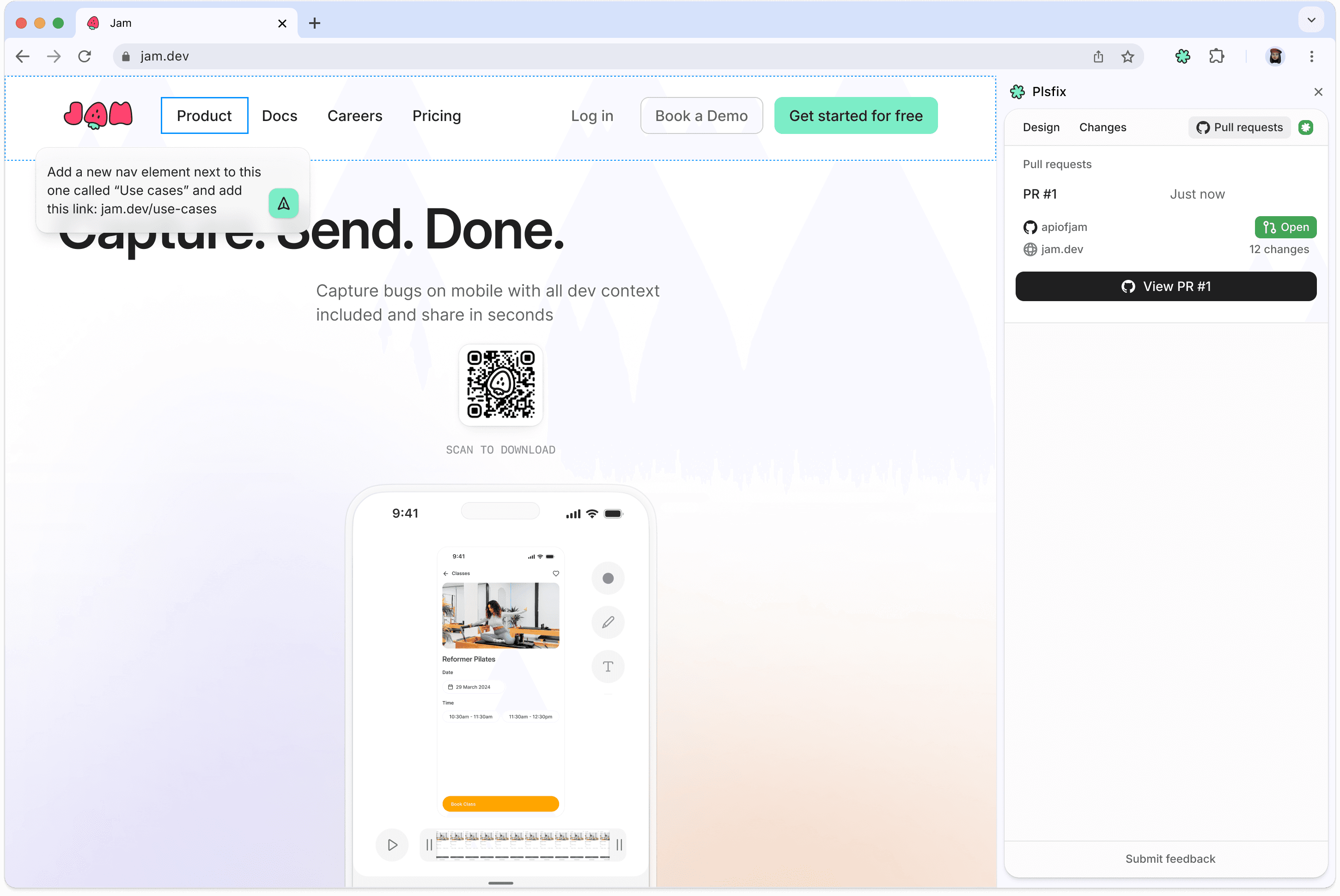
Task: Click the Plsfix extension icon in toolbar
Action: pos(1182,56)
